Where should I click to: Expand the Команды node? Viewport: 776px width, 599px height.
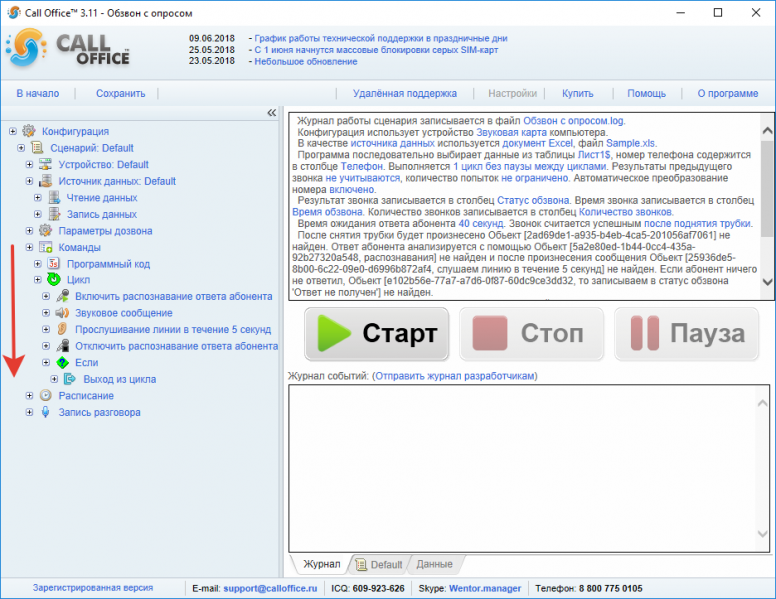click(x=29, y=247)
